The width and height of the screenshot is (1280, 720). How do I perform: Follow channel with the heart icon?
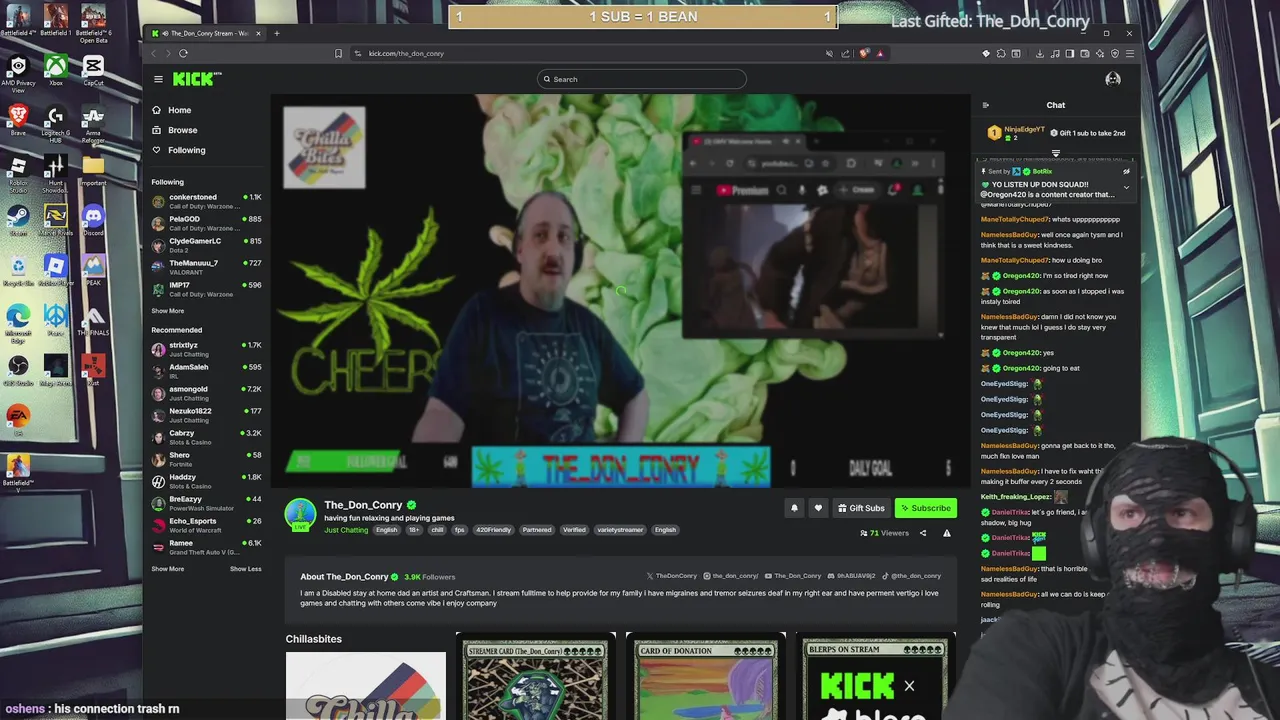[x=818, y=508]
